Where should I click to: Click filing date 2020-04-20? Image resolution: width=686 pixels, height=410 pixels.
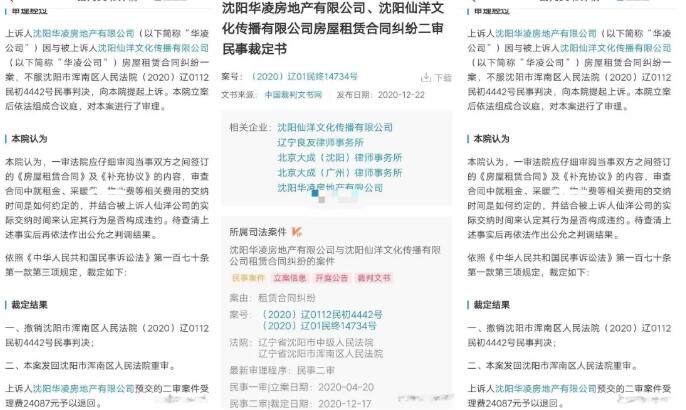346,387
